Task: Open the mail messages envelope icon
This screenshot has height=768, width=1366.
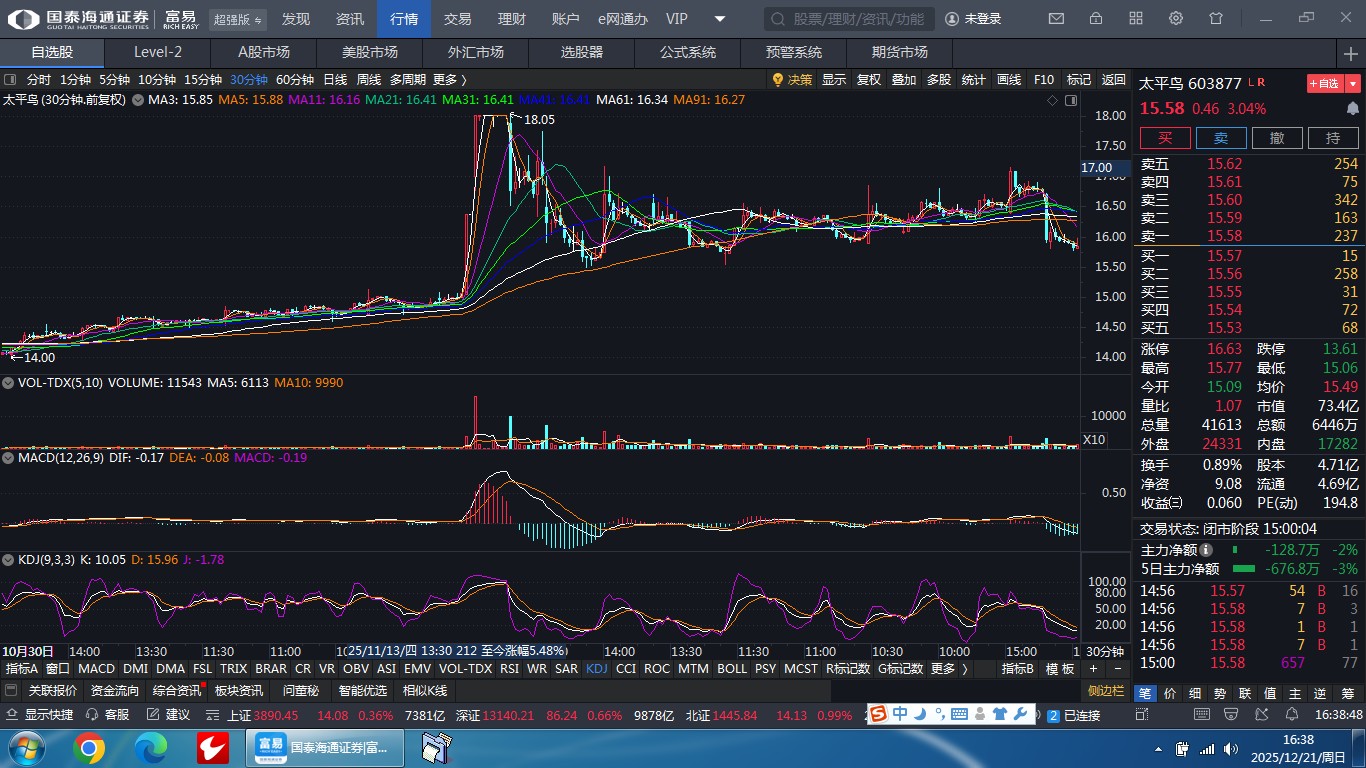Action: click(1056, 19)
